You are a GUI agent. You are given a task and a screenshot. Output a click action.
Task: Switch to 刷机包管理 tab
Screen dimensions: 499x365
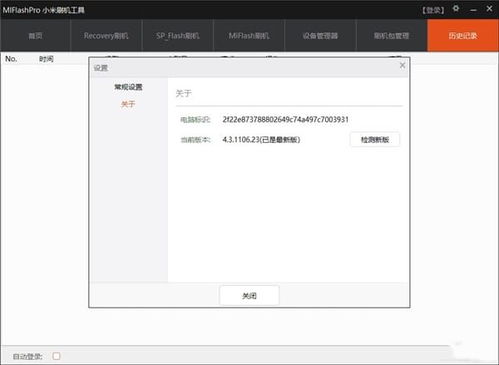(x=391, y=35)
